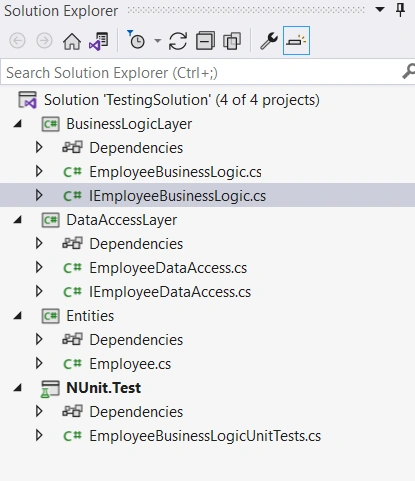Toggle the Auto Hide pin icon

click(x=400, y=10)
